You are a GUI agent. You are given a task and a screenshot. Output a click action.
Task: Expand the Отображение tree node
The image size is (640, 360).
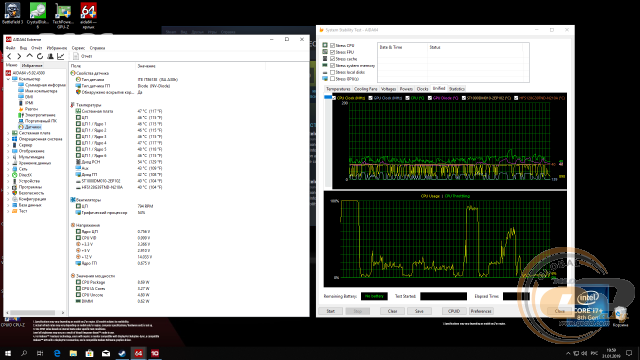coord(8,151)
